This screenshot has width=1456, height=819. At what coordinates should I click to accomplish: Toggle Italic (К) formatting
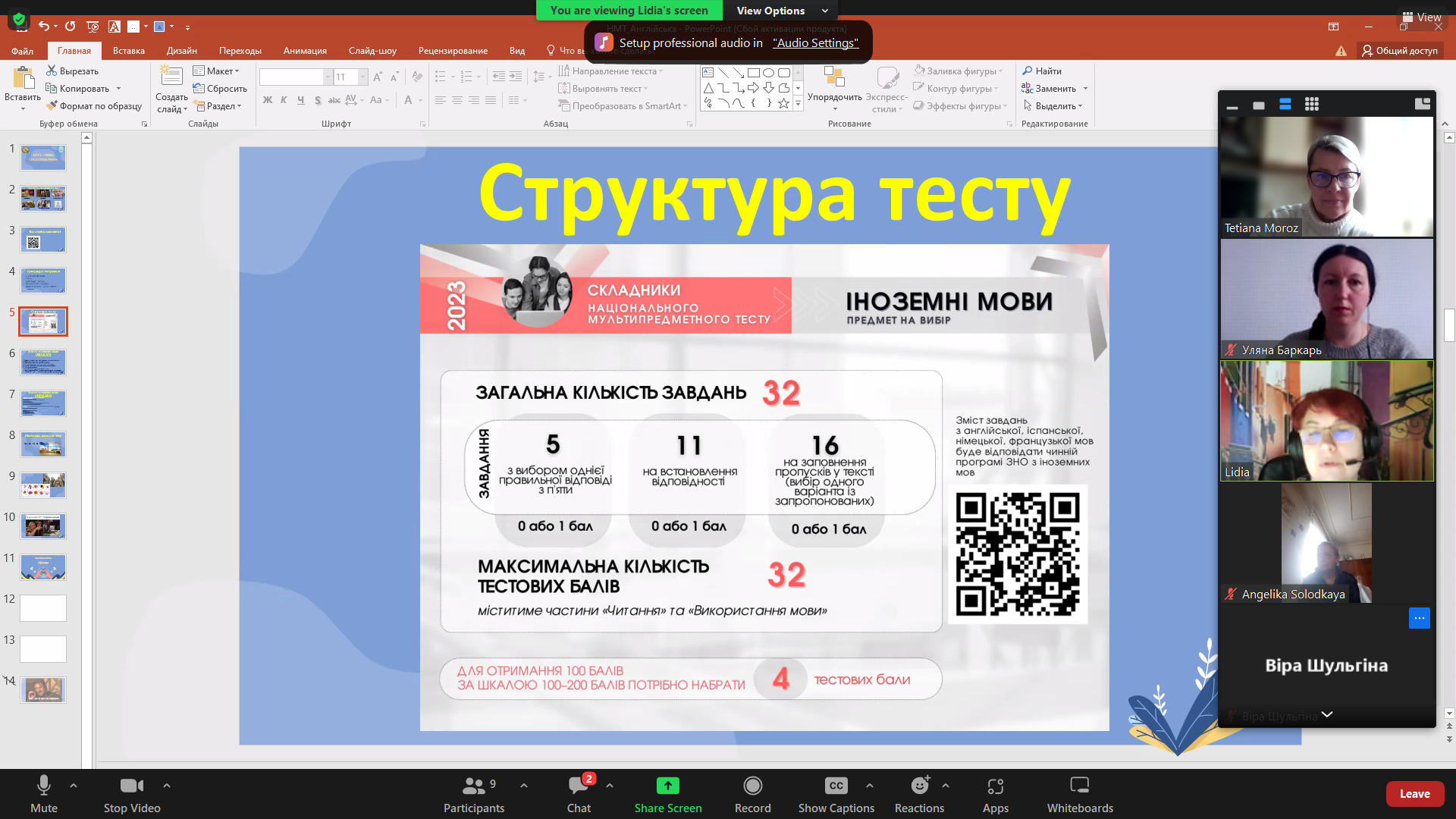(284, 99)
